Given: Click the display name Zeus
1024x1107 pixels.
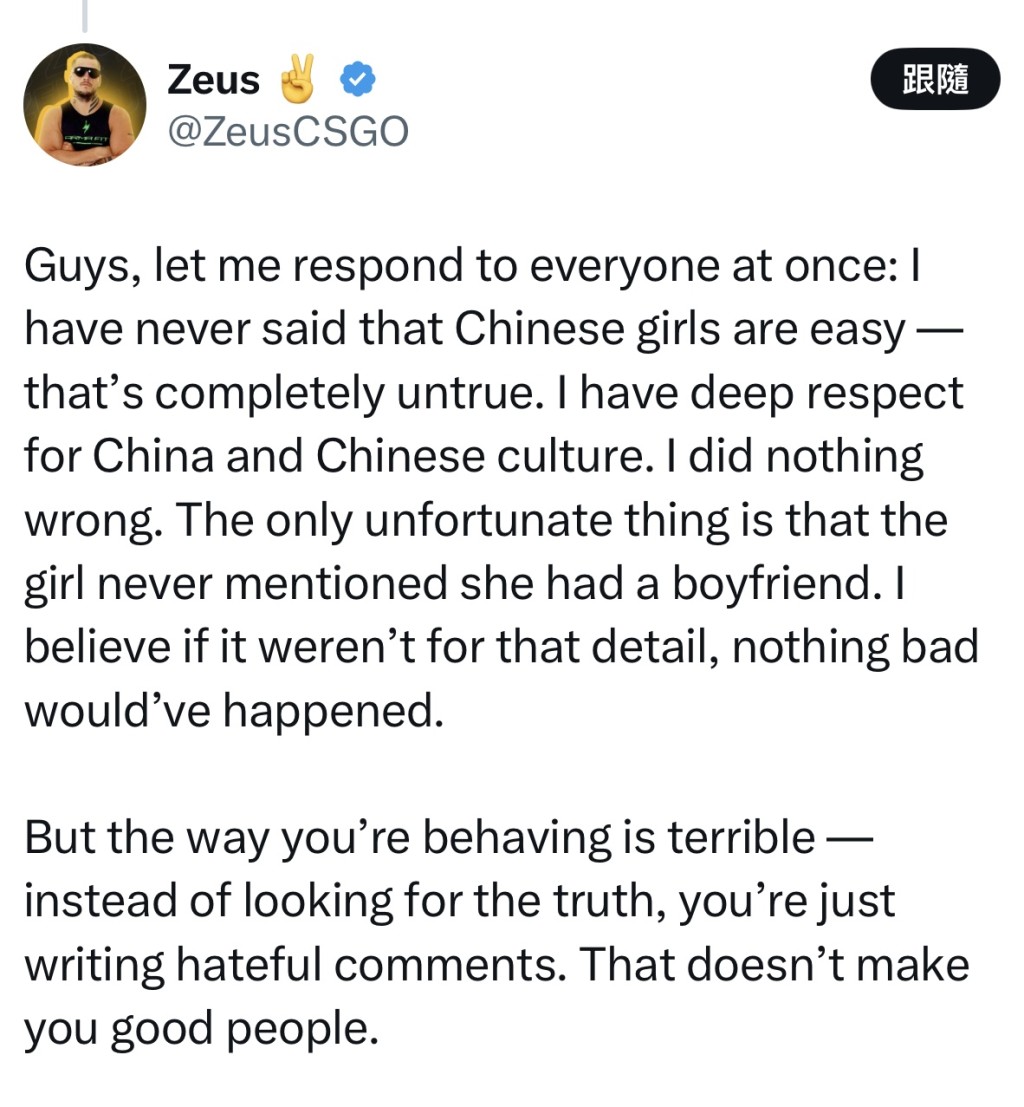Looking at the screenshot, I should tap(213, 79).
